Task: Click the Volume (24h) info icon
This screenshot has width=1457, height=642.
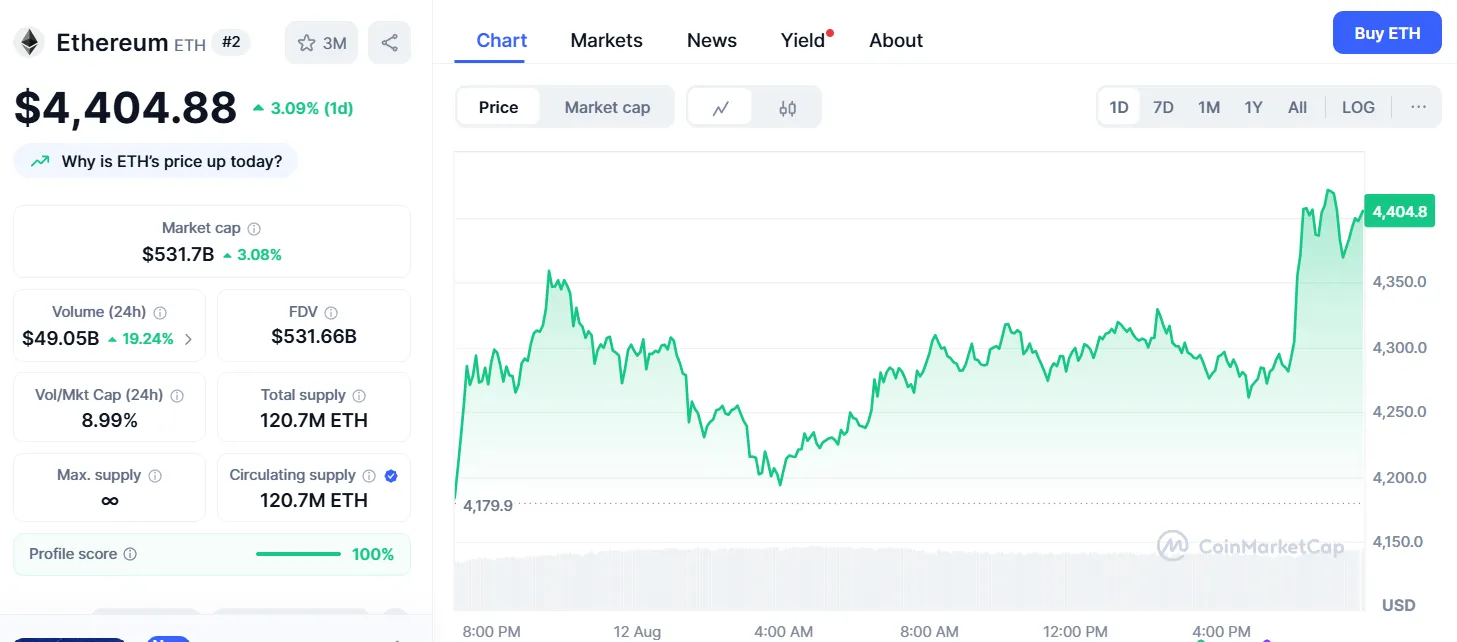Action: tap(160, 313)
